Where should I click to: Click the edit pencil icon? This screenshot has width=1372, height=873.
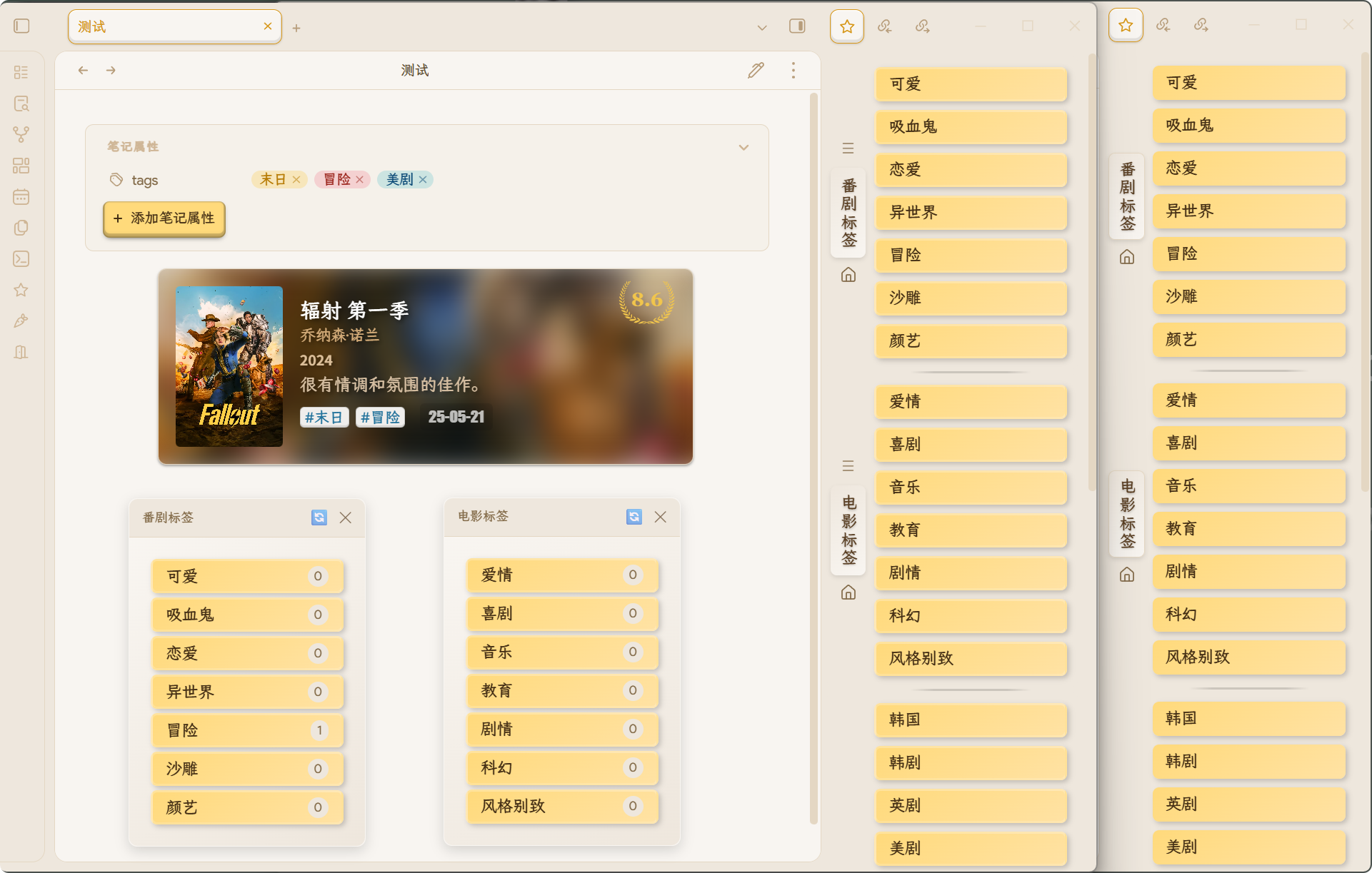click(x=756, y=70)
